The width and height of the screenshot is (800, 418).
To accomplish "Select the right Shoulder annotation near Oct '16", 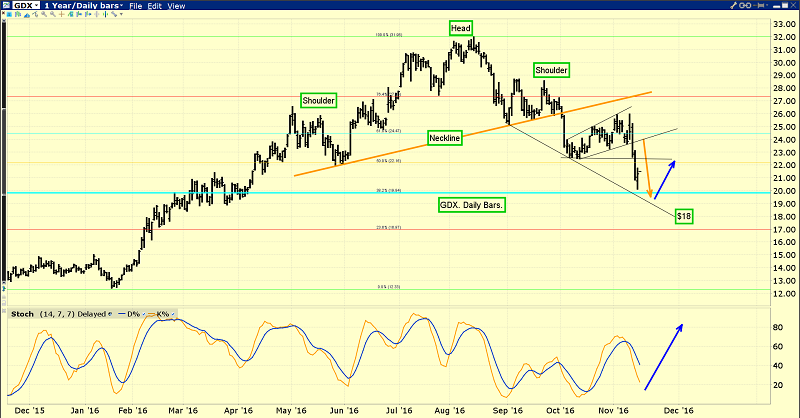I will coord(552,70).
